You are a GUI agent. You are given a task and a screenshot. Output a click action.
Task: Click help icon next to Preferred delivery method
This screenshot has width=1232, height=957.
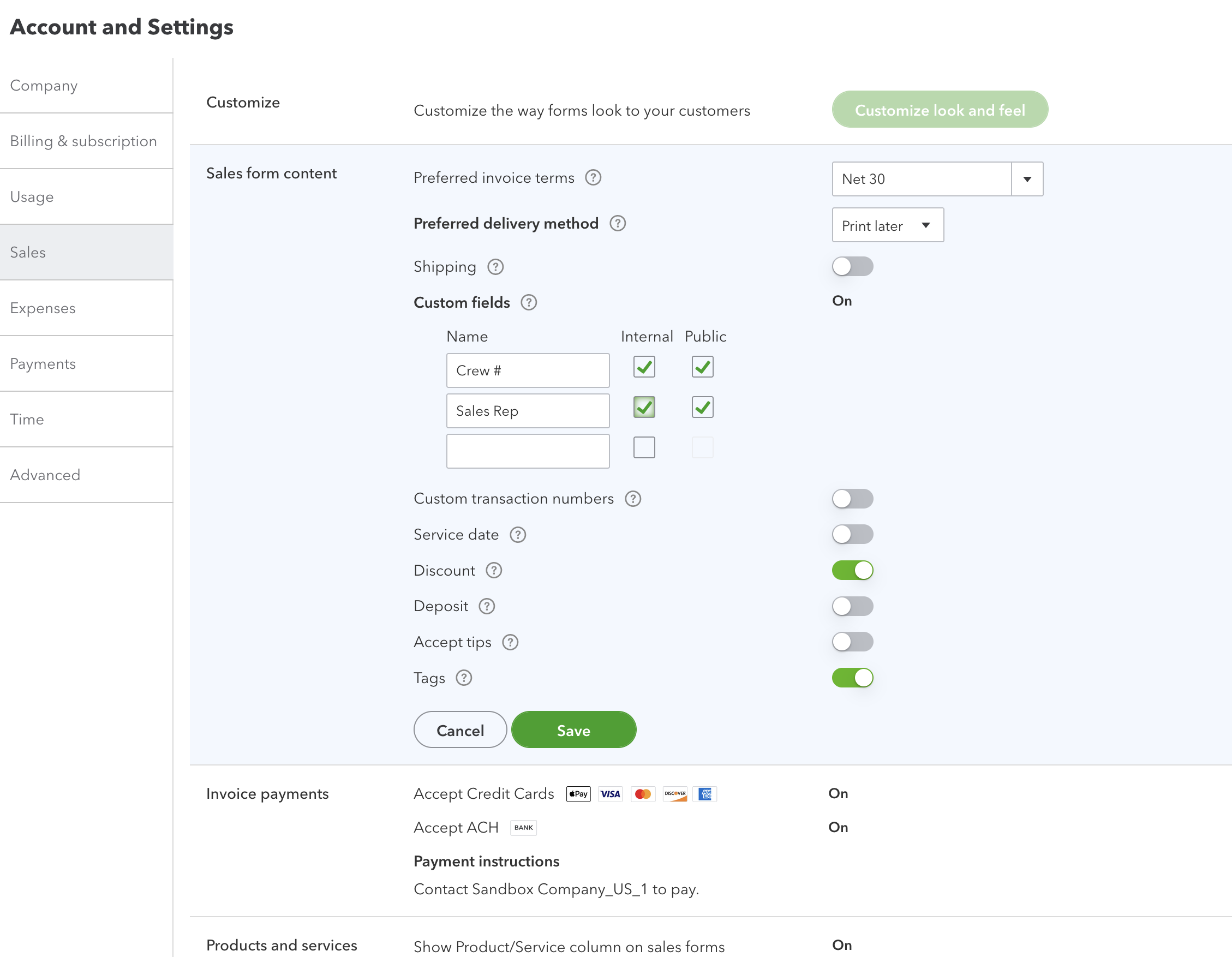618,223
